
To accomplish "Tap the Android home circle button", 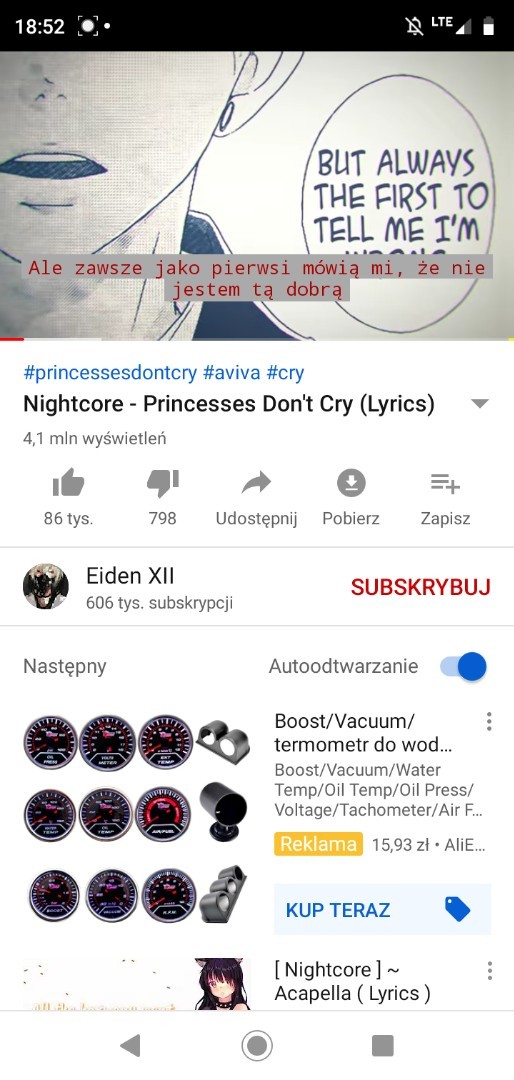I will tap(257, 1046).
